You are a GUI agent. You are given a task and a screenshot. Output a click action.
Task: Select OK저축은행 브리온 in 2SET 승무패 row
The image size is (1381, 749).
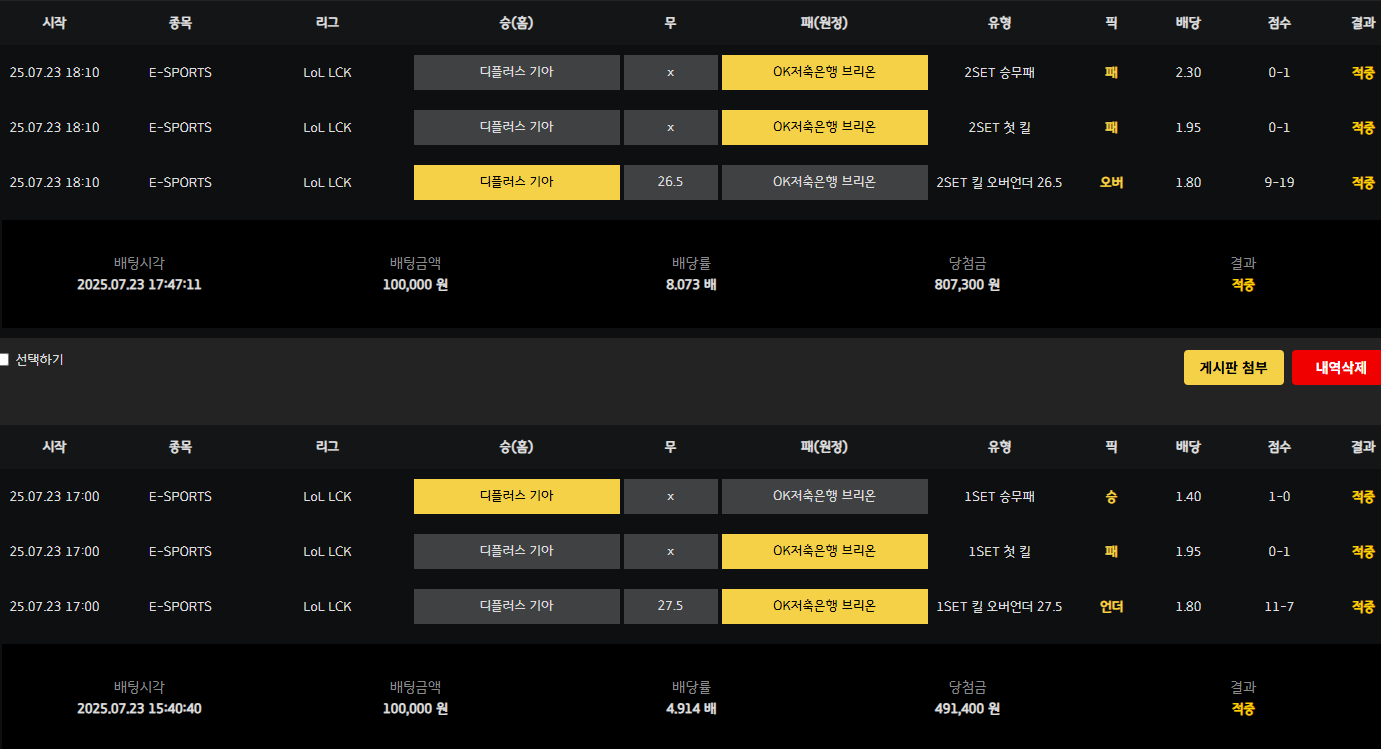[824, 72]
